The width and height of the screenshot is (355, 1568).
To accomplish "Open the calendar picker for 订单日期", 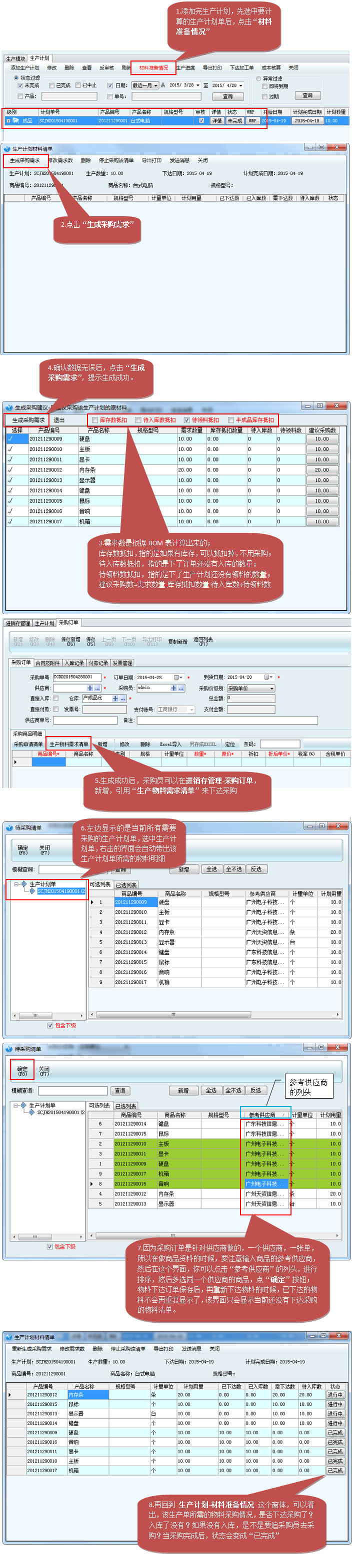I will (x=177, y=678).
